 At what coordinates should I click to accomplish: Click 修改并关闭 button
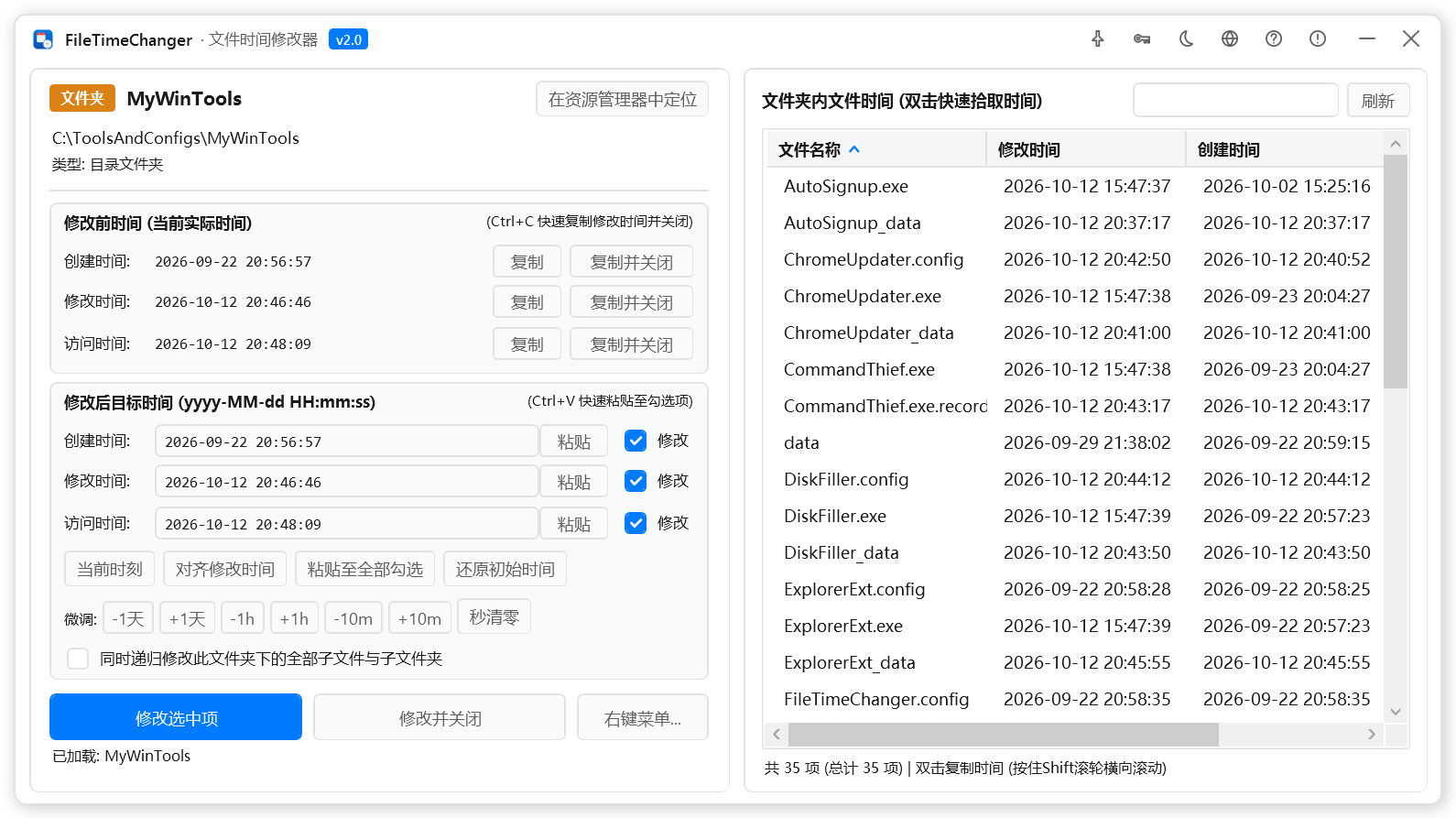440,717
